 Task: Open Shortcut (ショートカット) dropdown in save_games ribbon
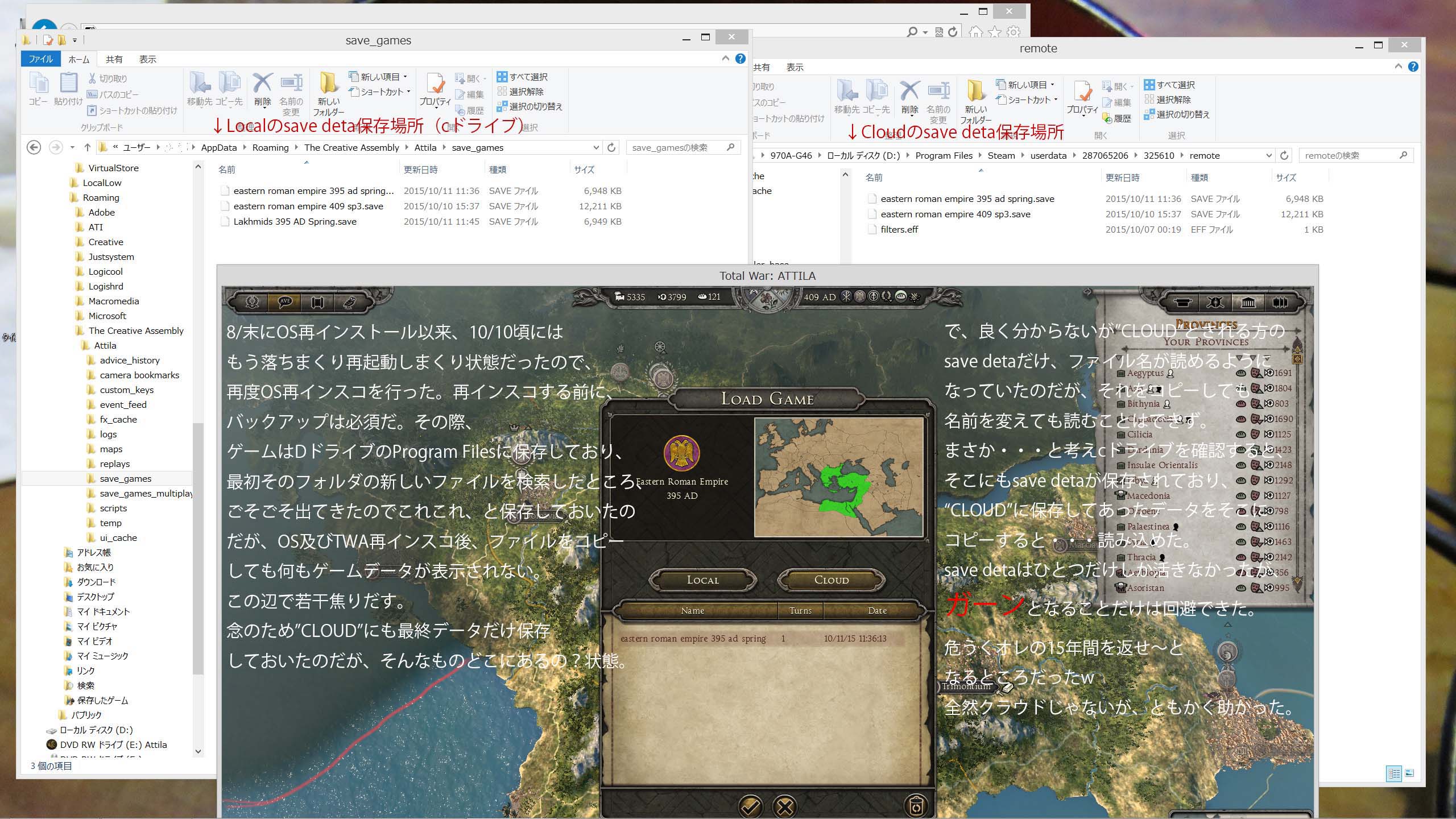tap(379, 92)
